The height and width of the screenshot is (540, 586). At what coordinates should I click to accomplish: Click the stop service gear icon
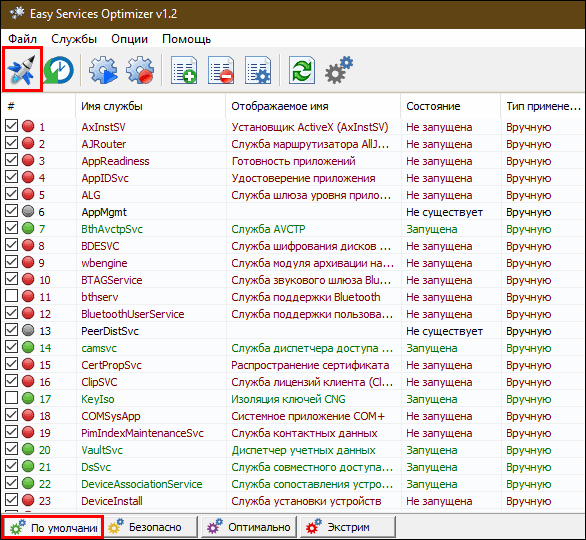point(140,70)
